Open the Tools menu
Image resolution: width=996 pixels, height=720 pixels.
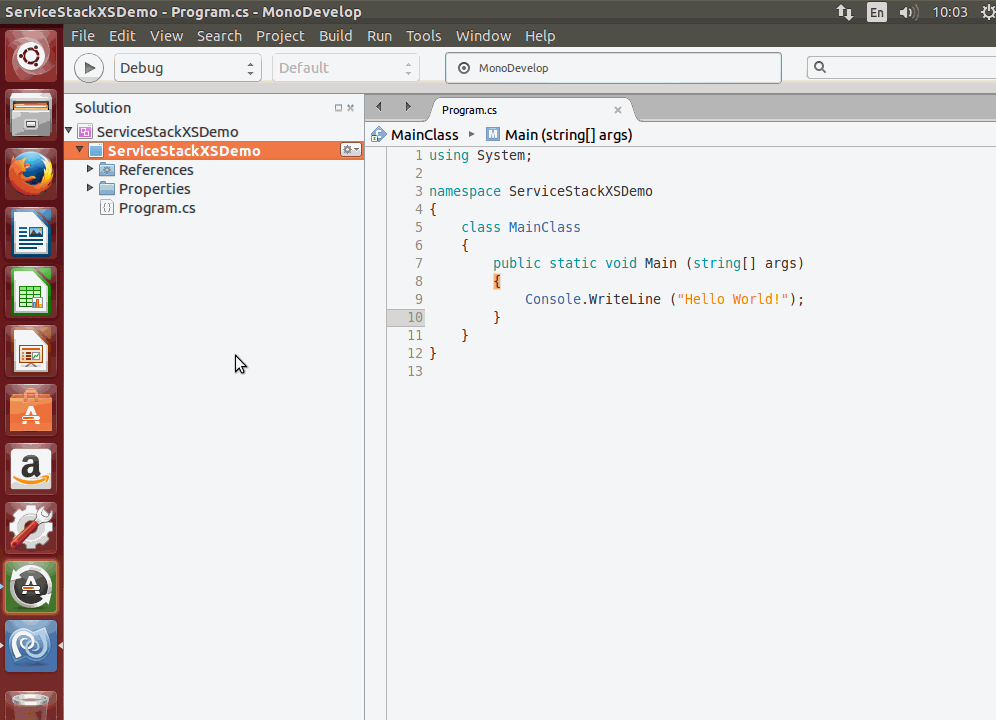pyautogui.click(x=424, y=36)
